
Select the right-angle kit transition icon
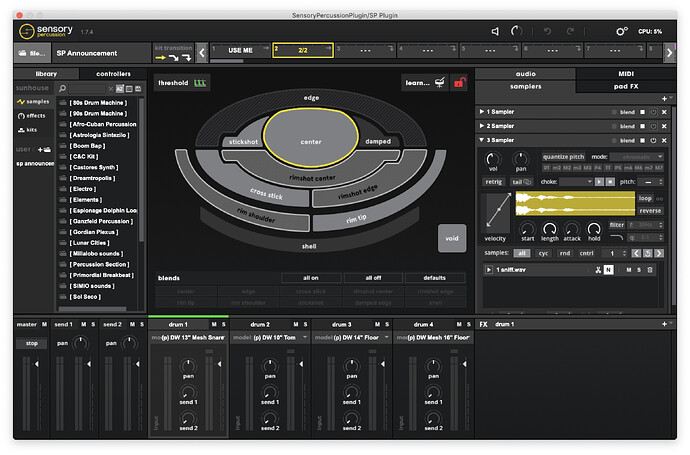coord(187,58)
